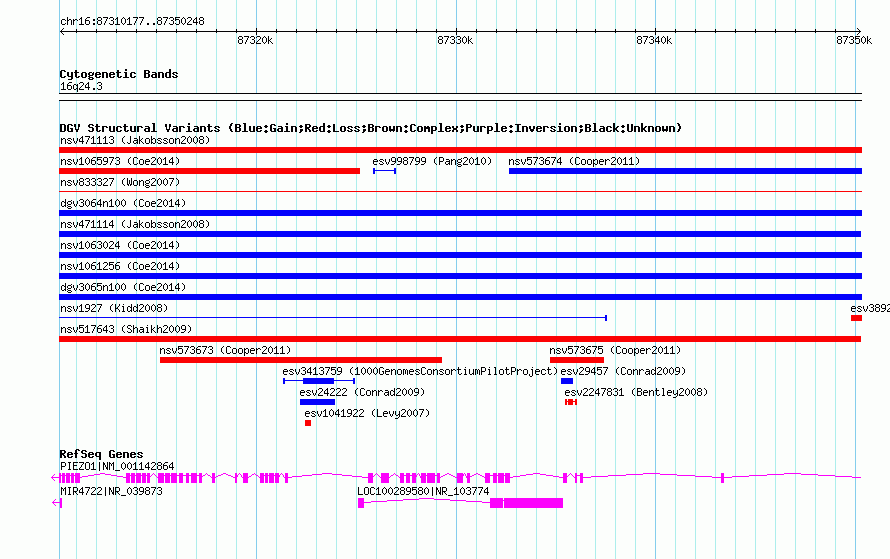
Task: Select the nsv471114 blue gain bar
Action: [x=460, y=234]
